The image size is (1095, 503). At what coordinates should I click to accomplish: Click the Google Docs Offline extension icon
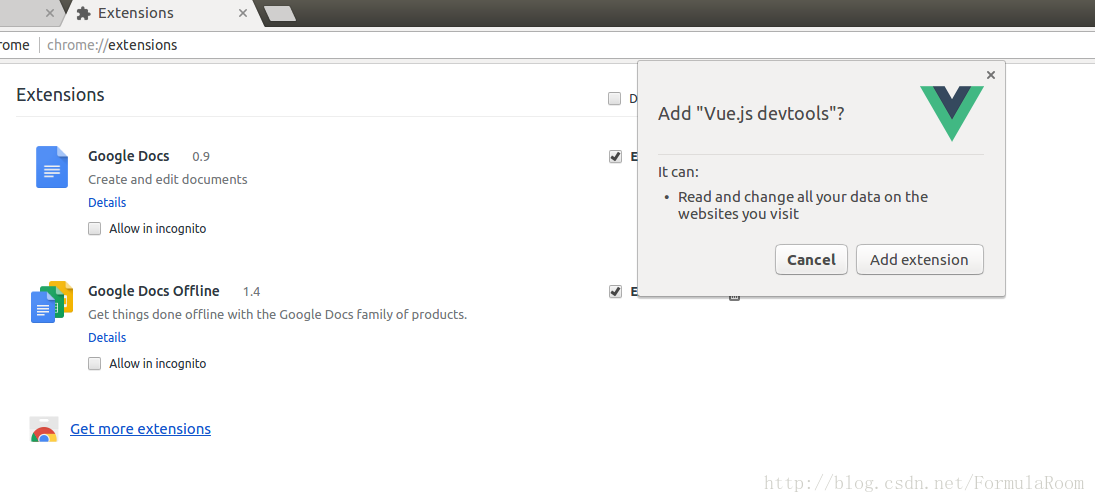(52, 302)
